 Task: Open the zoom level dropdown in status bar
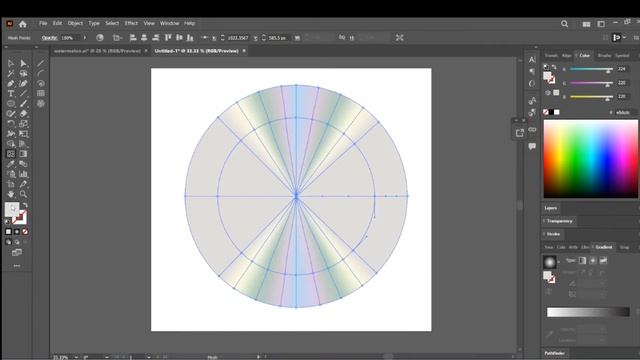(76, 357)
